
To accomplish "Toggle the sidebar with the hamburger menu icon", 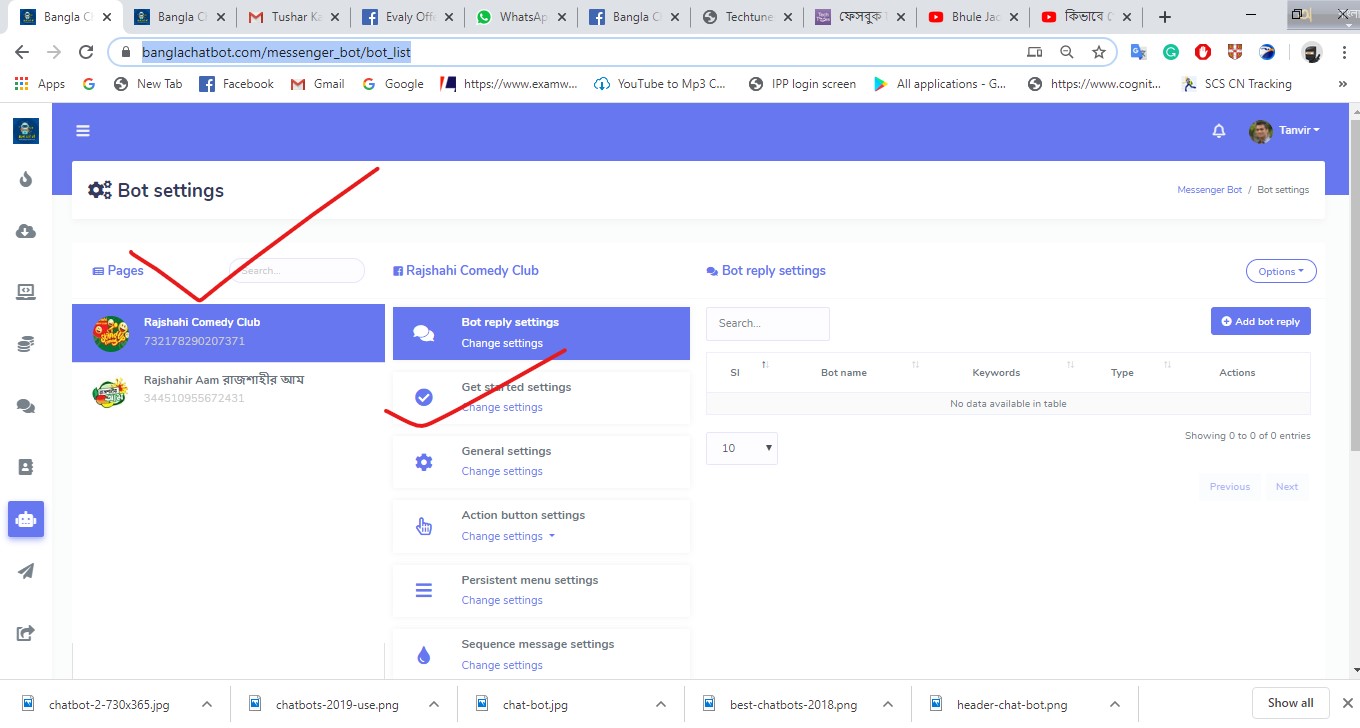I will tap(83, 130).
